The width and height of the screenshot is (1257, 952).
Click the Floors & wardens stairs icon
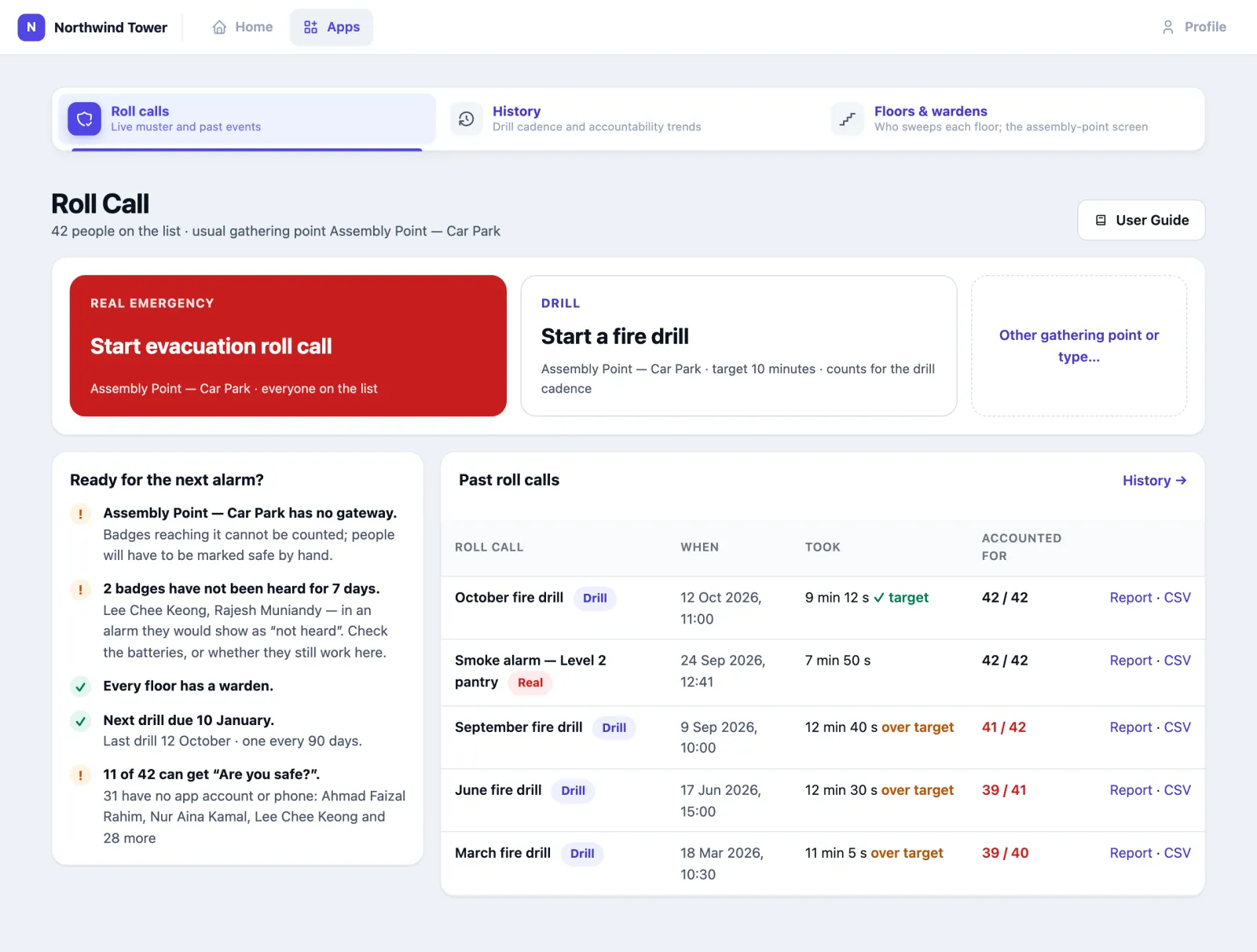[x=848, y=119]
